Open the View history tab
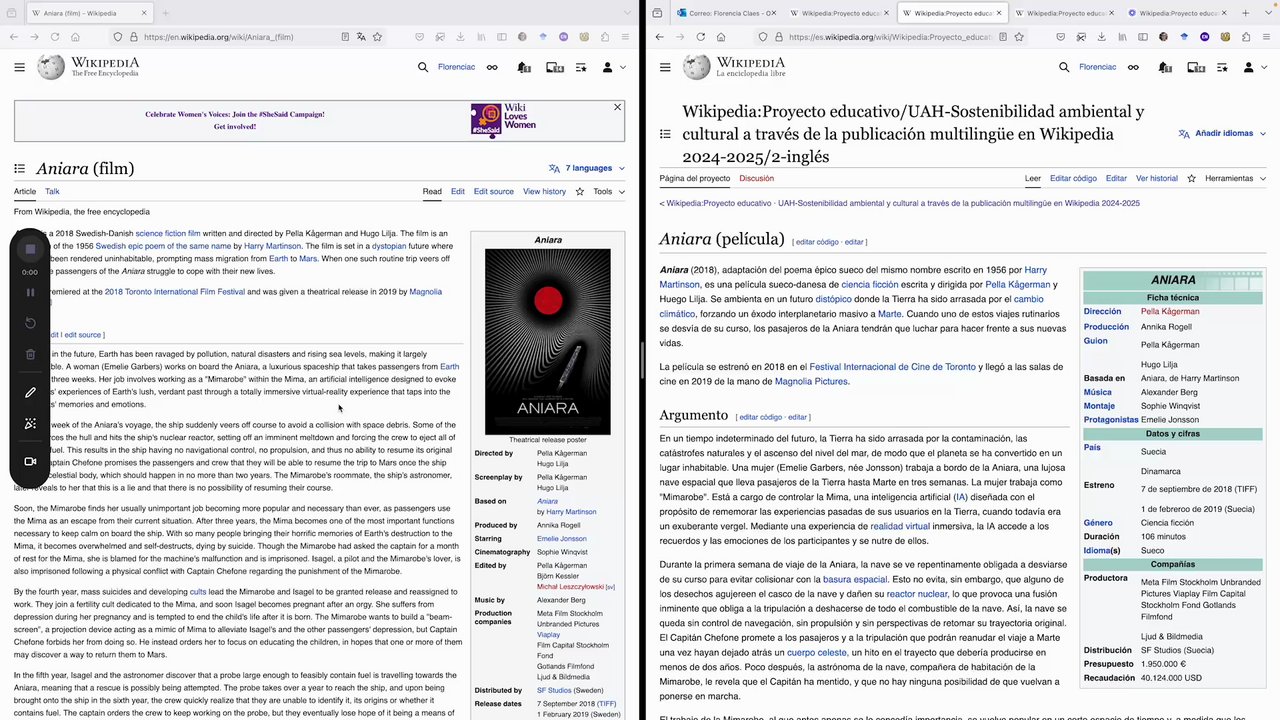Image resolution: width=1280 pixels, height=720 pixels. point(544,191)
